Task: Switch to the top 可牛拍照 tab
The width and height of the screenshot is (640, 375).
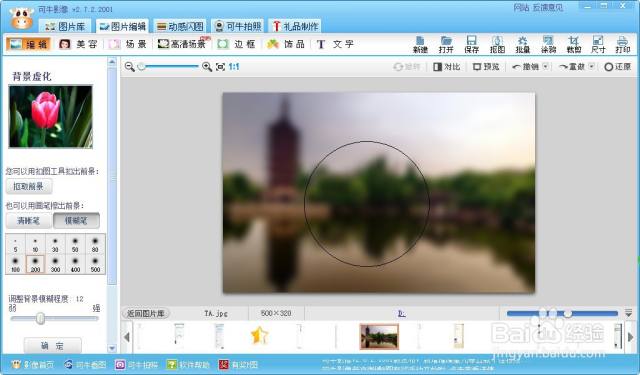Action: [238, 27]
